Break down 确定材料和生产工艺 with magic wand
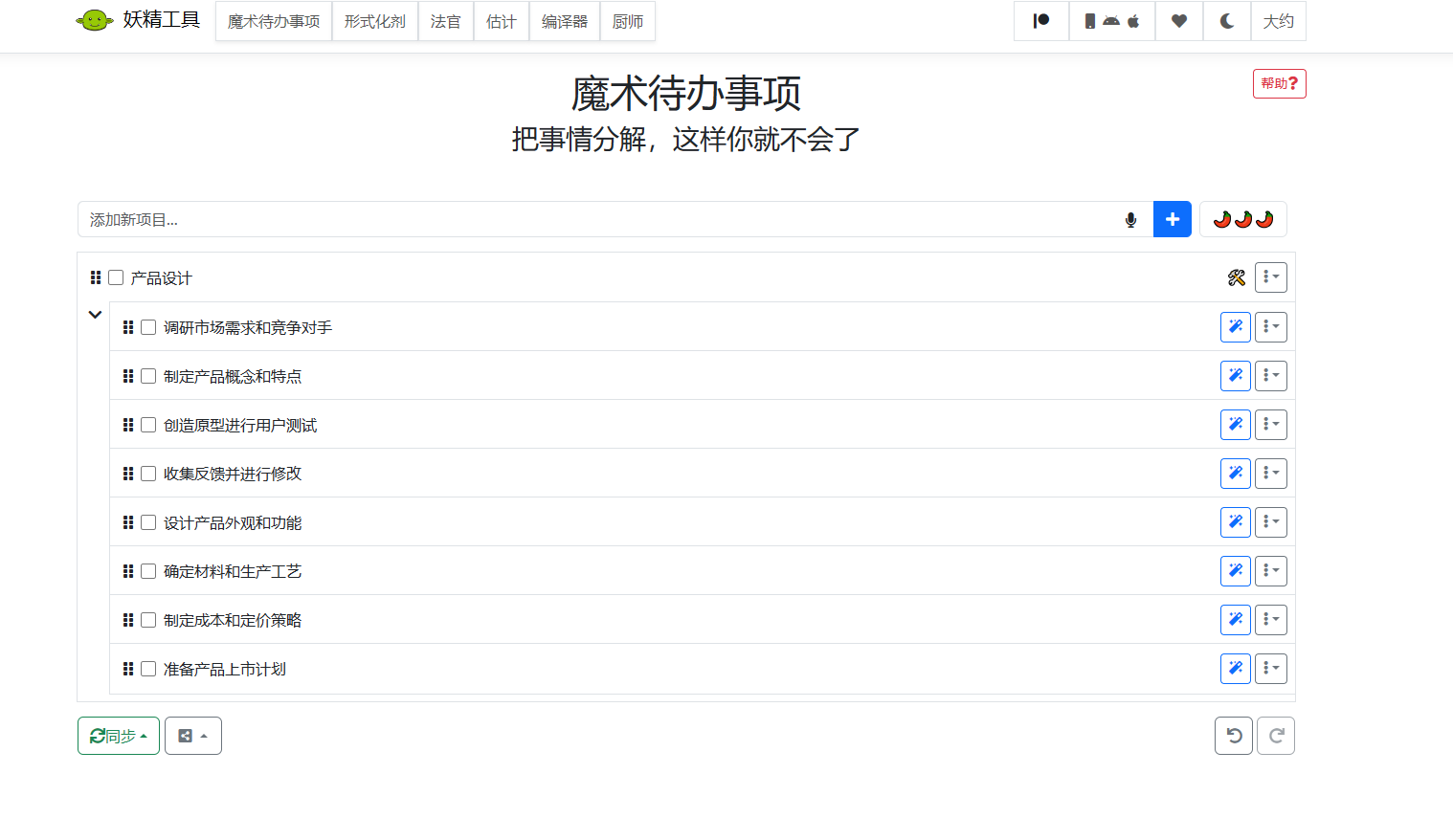The width and height of the screenshot is (1453, 840). click(1235, 571)
